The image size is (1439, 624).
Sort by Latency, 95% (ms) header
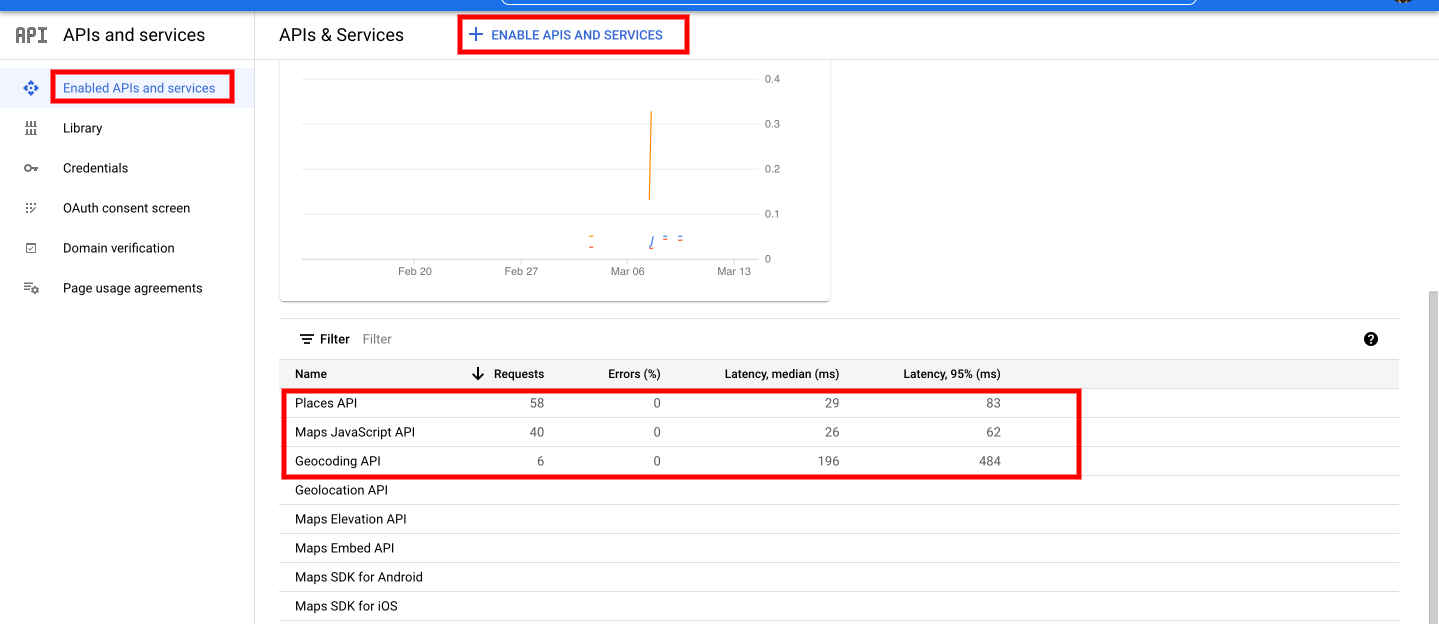[952, 374]
